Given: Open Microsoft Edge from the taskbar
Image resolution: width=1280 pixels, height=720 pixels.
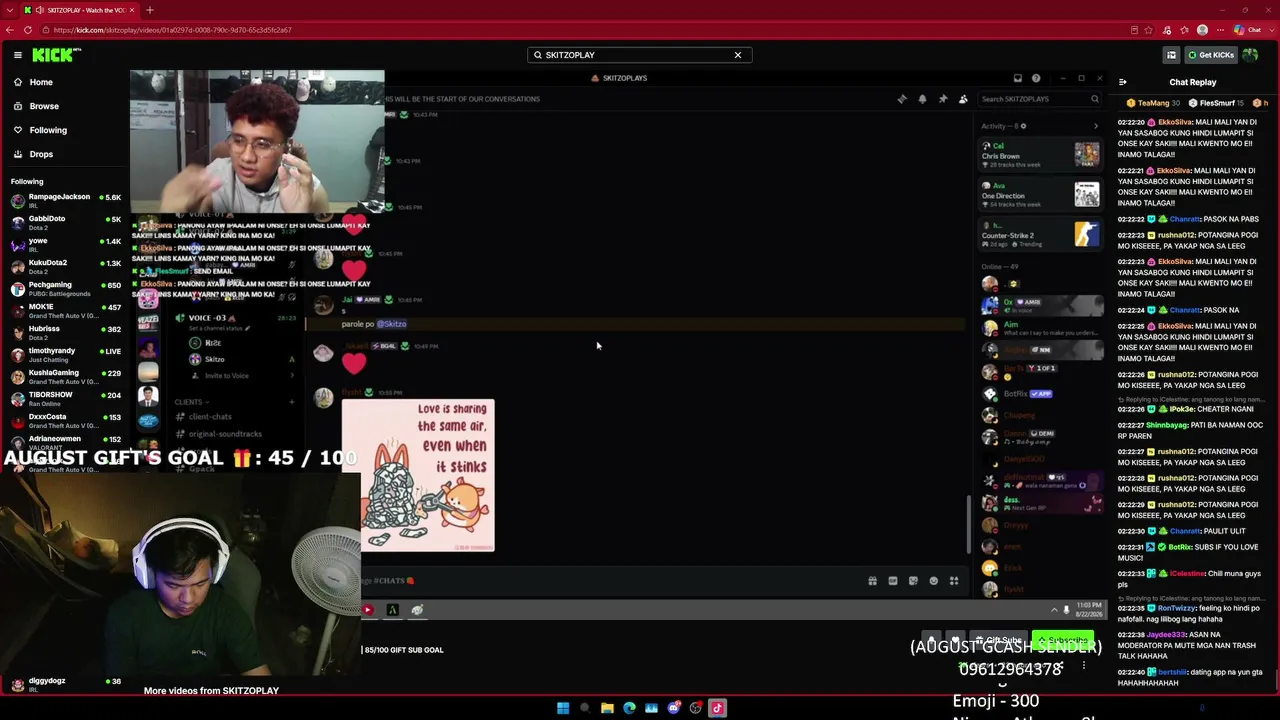Looking at the screenshot, I should (629, 708).
